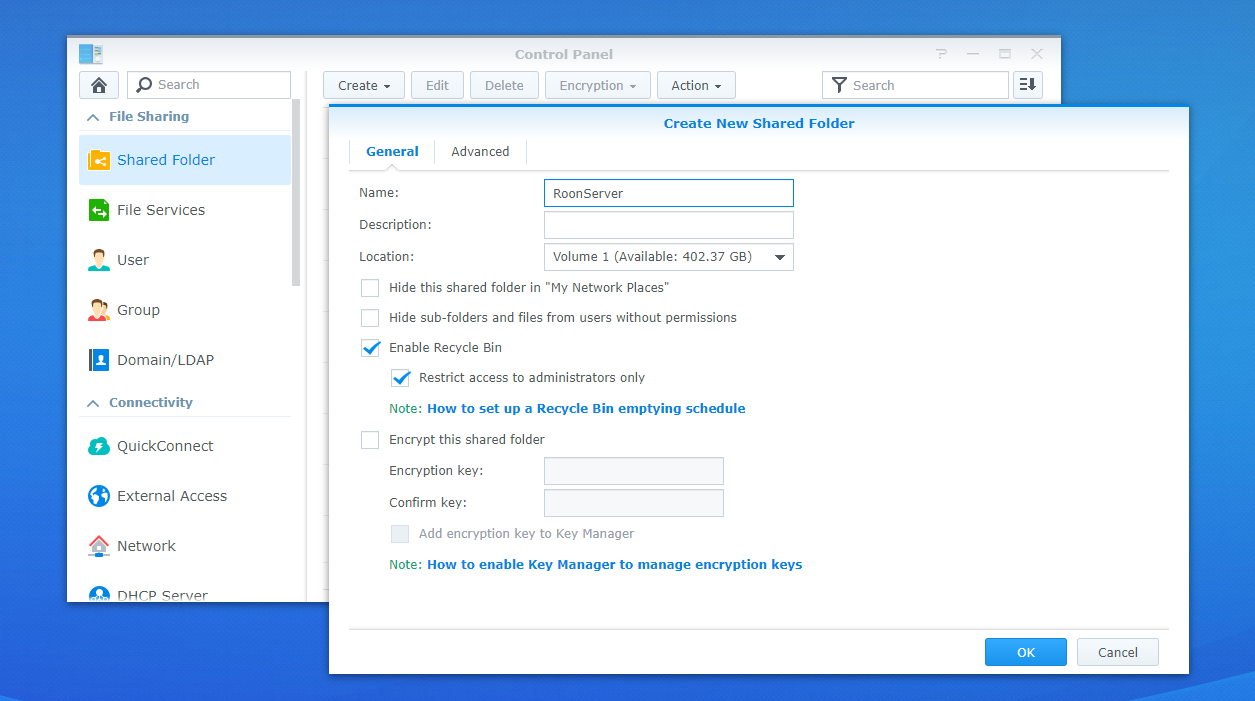Collapse the File Sharing section
The height and width of the screenshot is (701, 1255).
click(93, 117)
